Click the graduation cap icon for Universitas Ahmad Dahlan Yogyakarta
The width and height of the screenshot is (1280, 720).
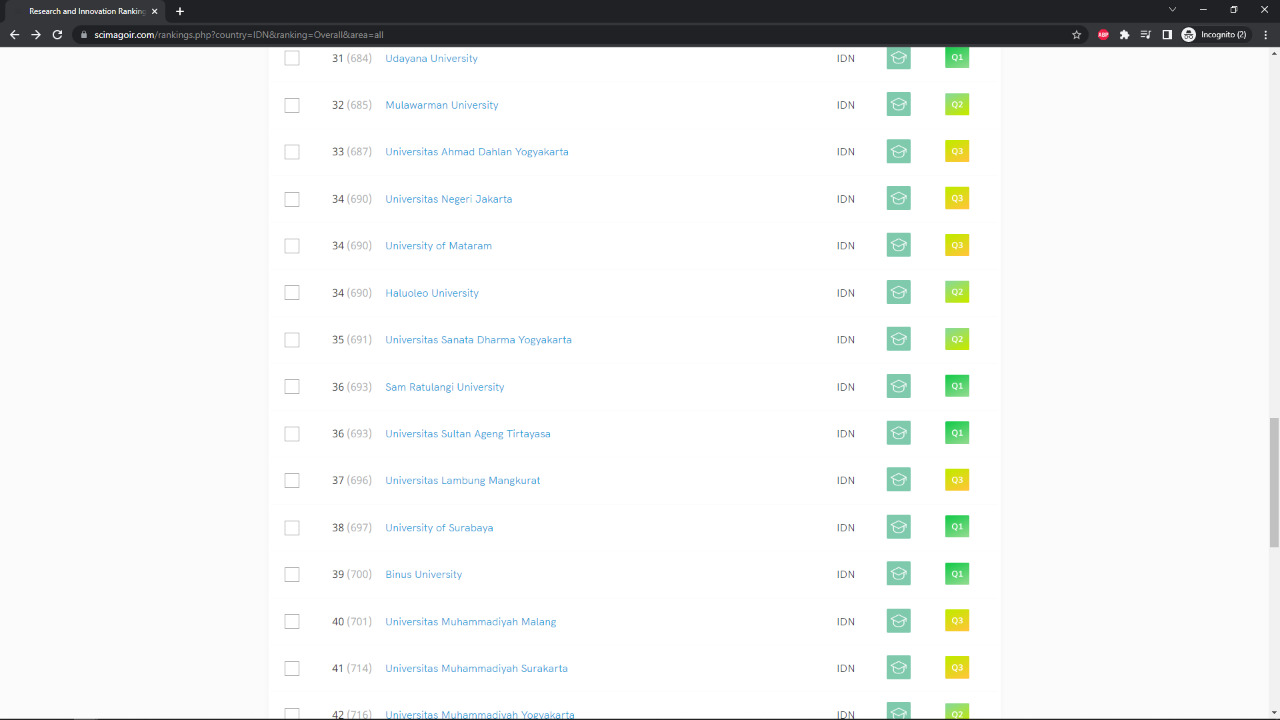(x=899, y=152)
